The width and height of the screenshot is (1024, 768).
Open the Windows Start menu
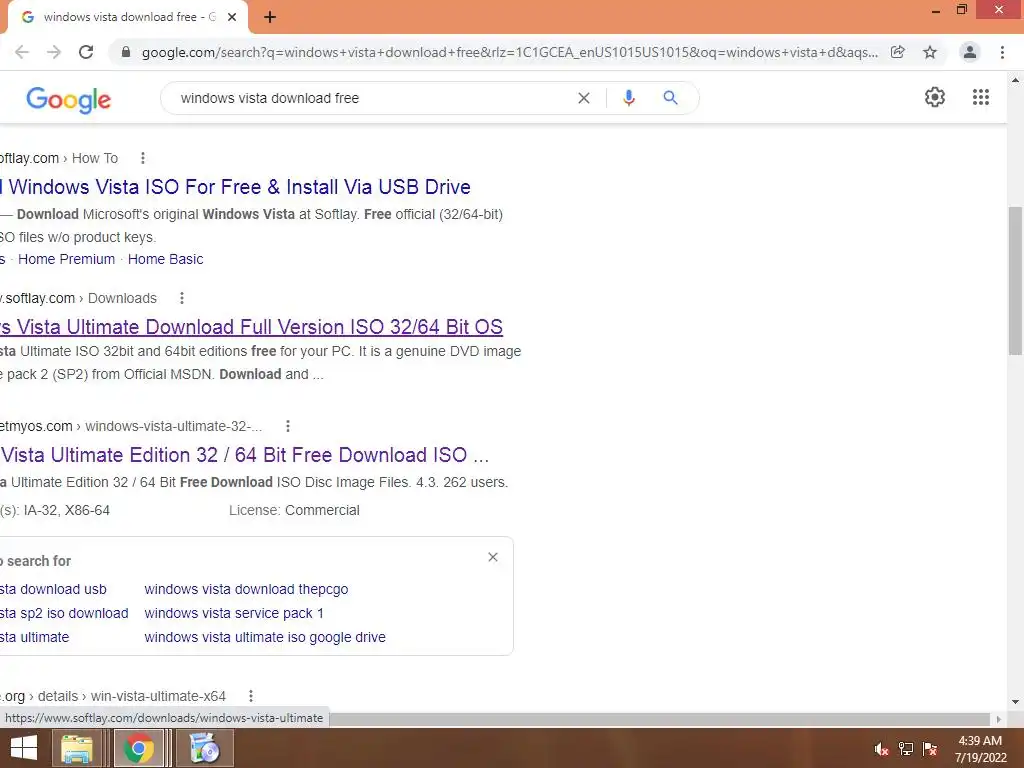(x=24, y=748)
